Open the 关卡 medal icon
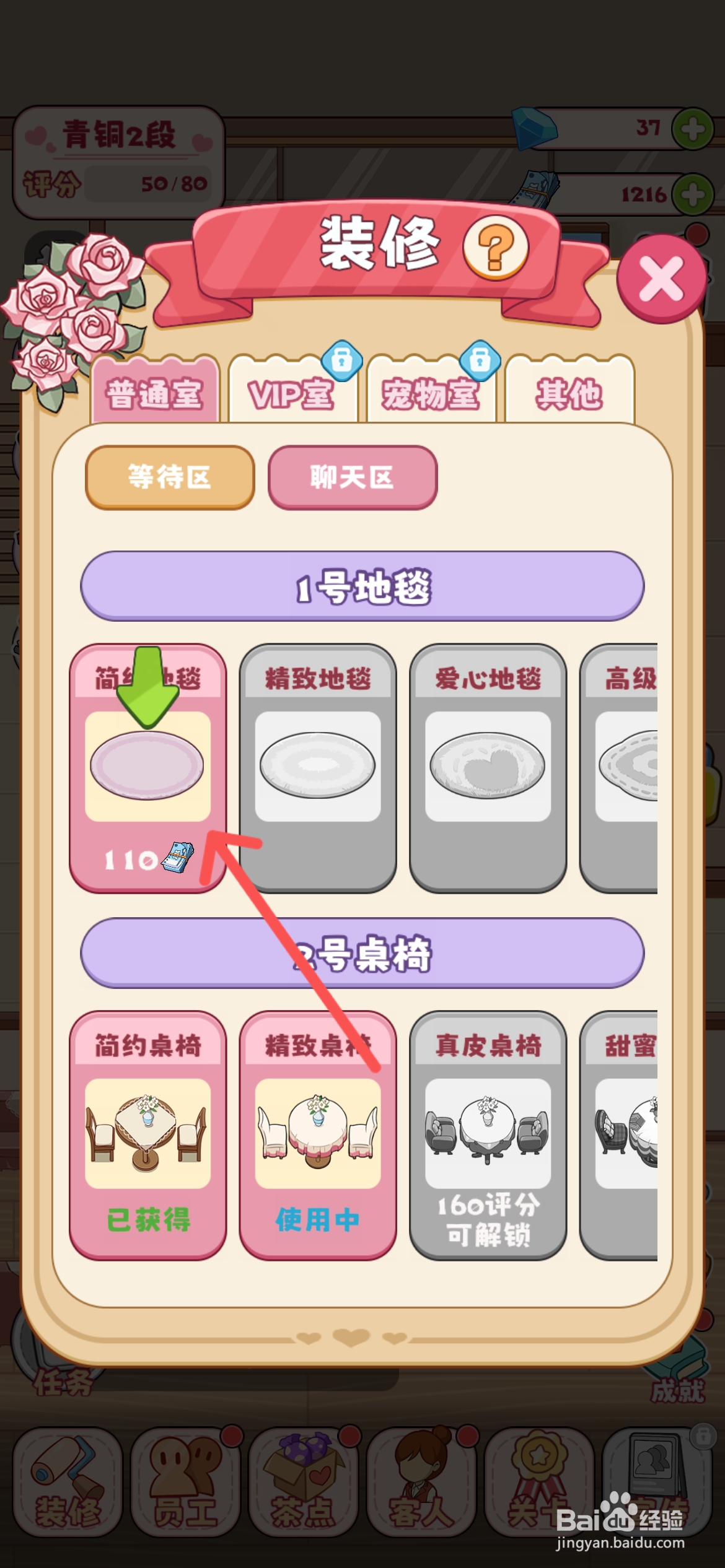 (539, 1482)
